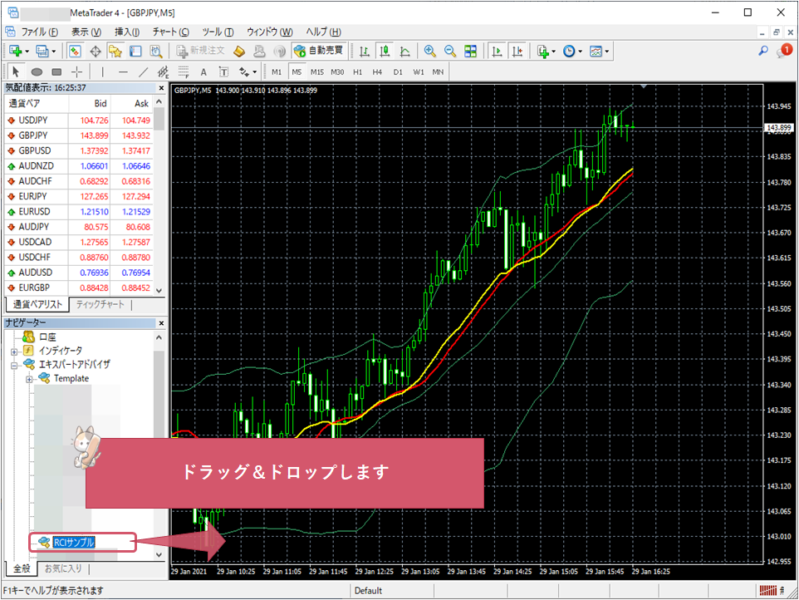Open the ツール menu

coord(218,32)
